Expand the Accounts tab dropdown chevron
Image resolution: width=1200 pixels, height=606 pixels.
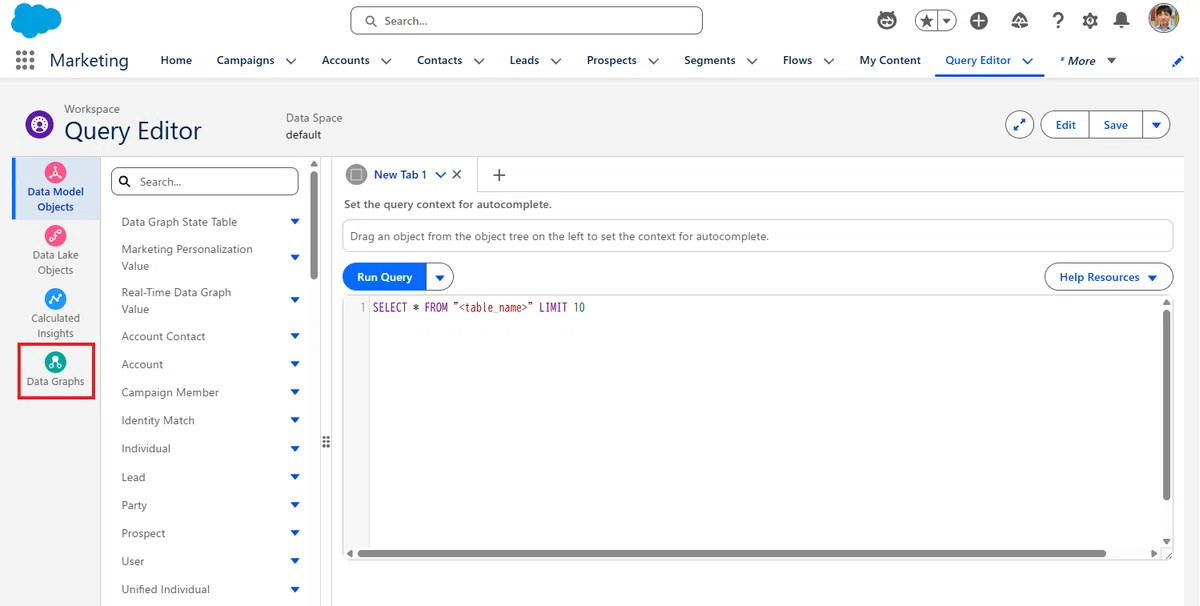[386, 61]
